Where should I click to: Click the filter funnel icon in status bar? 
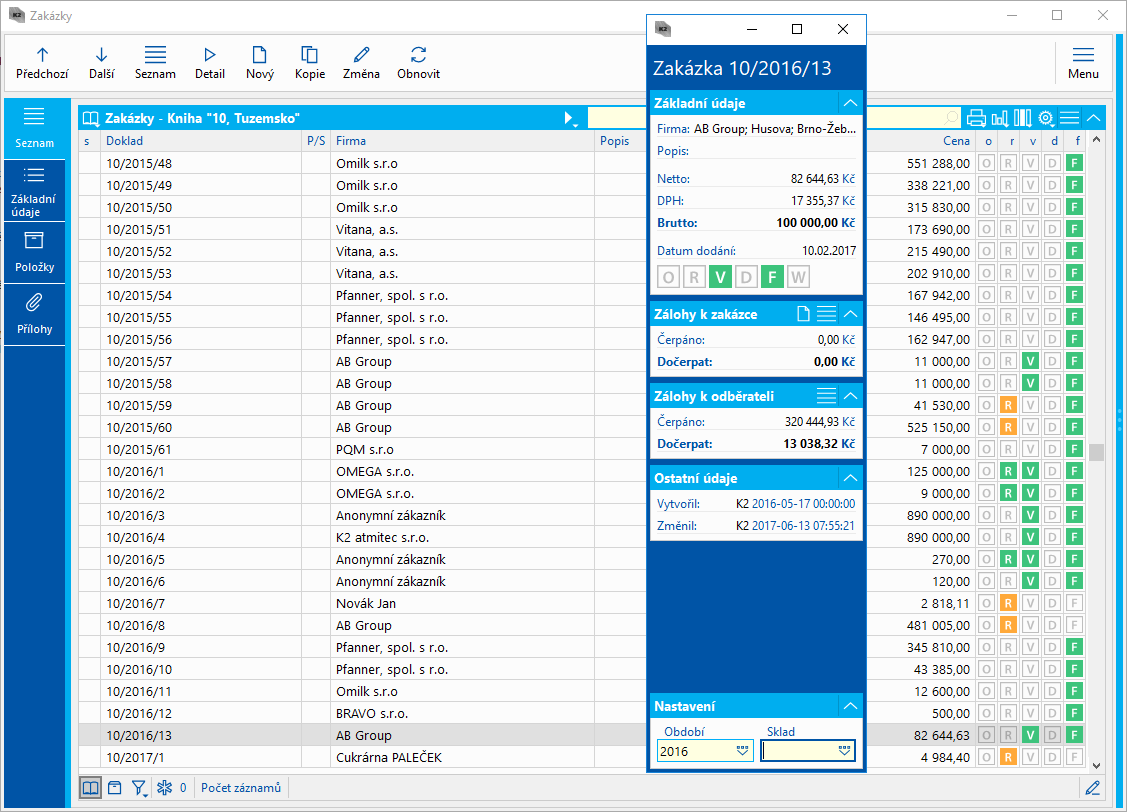140,788
